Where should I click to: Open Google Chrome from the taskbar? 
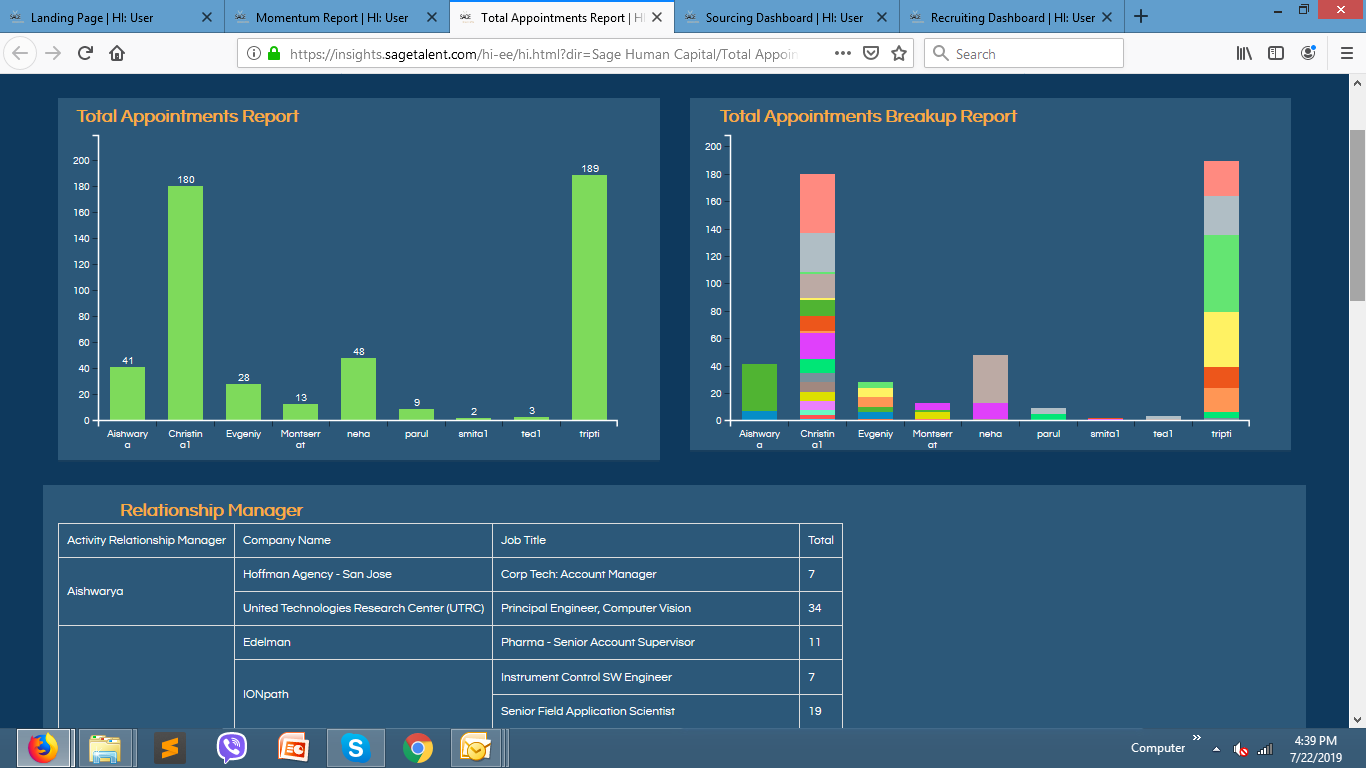[418, 748]
